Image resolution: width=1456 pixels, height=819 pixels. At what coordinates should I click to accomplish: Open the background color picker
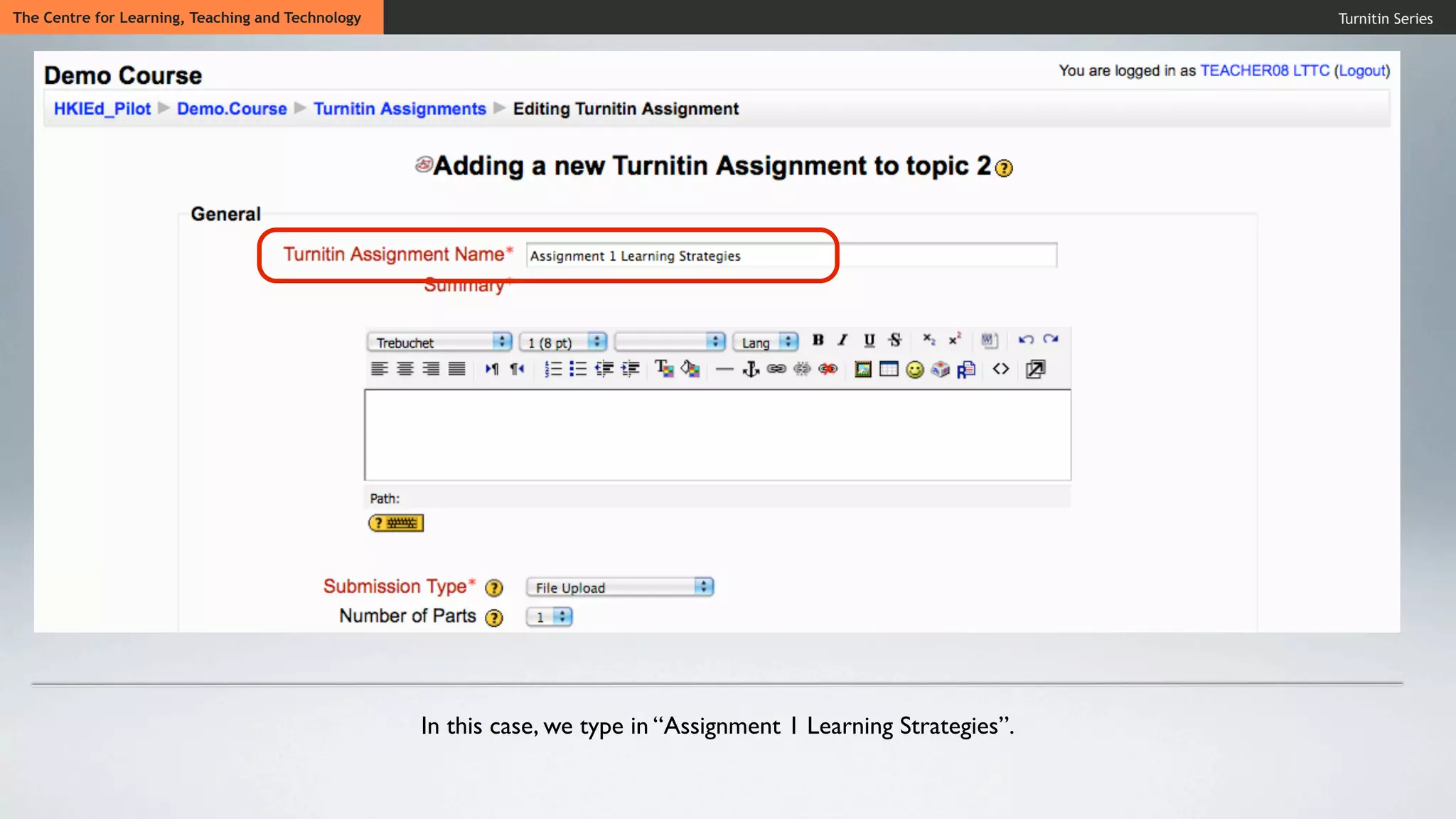click(x=690, y=368)
